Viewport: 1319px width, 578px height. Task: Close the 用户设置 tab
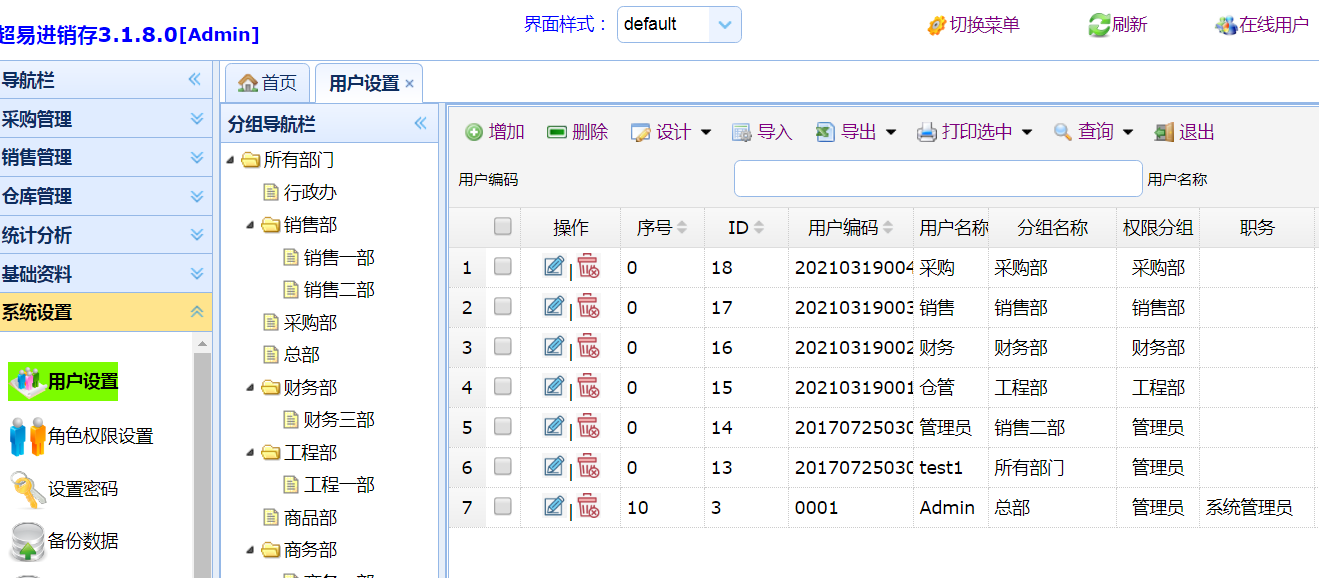click(x=409, y=84)
